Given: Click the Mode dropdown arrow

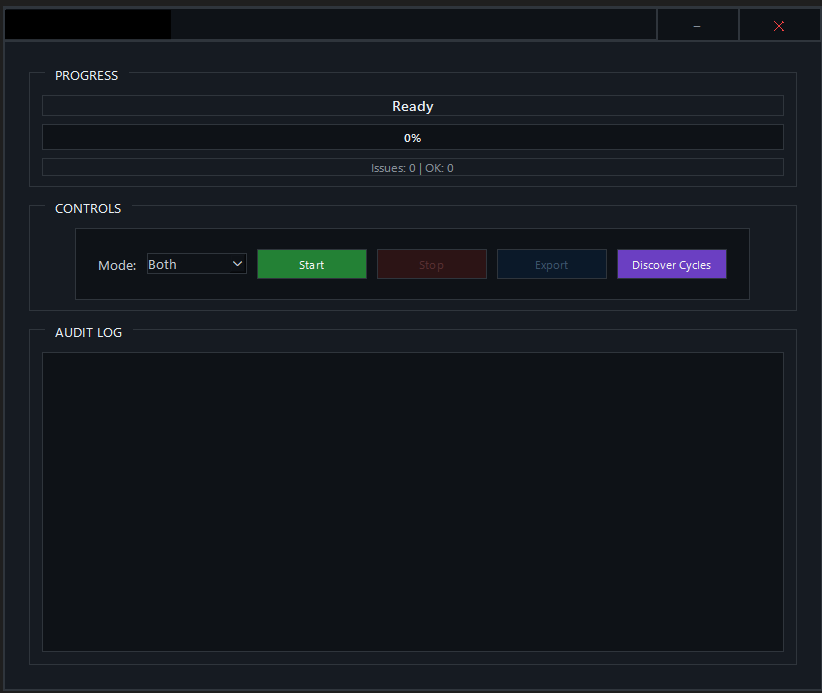Looking at the screenshot, I should pos(237,263).
